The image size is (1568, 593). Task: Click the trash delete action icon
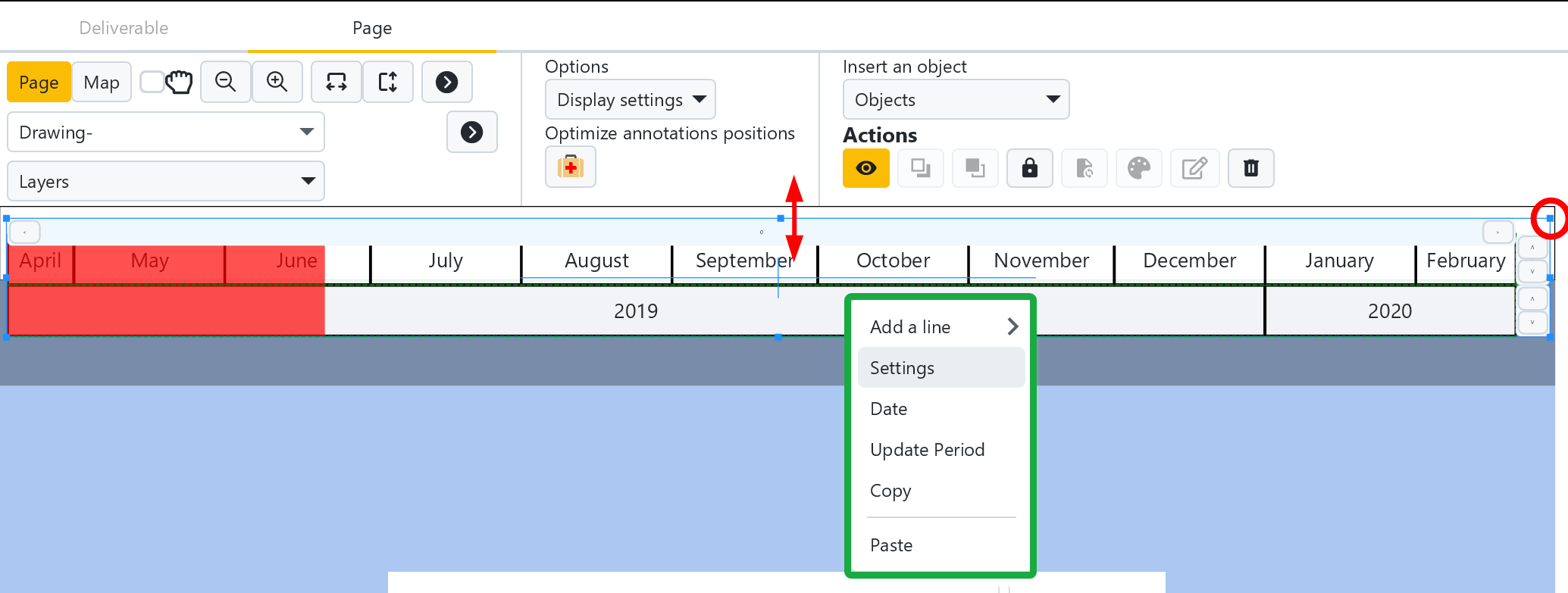[1251, 168]
